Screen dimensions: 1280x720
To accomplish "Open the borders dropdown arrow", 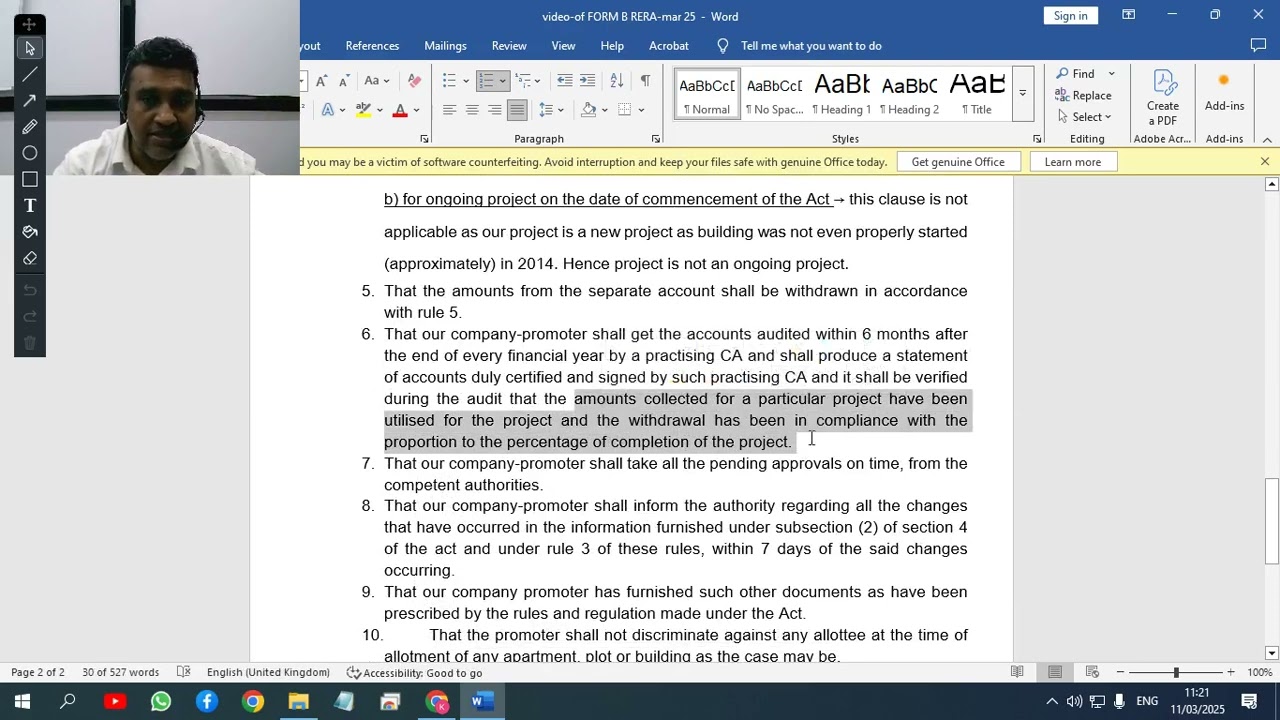I will tap(641, 110).
